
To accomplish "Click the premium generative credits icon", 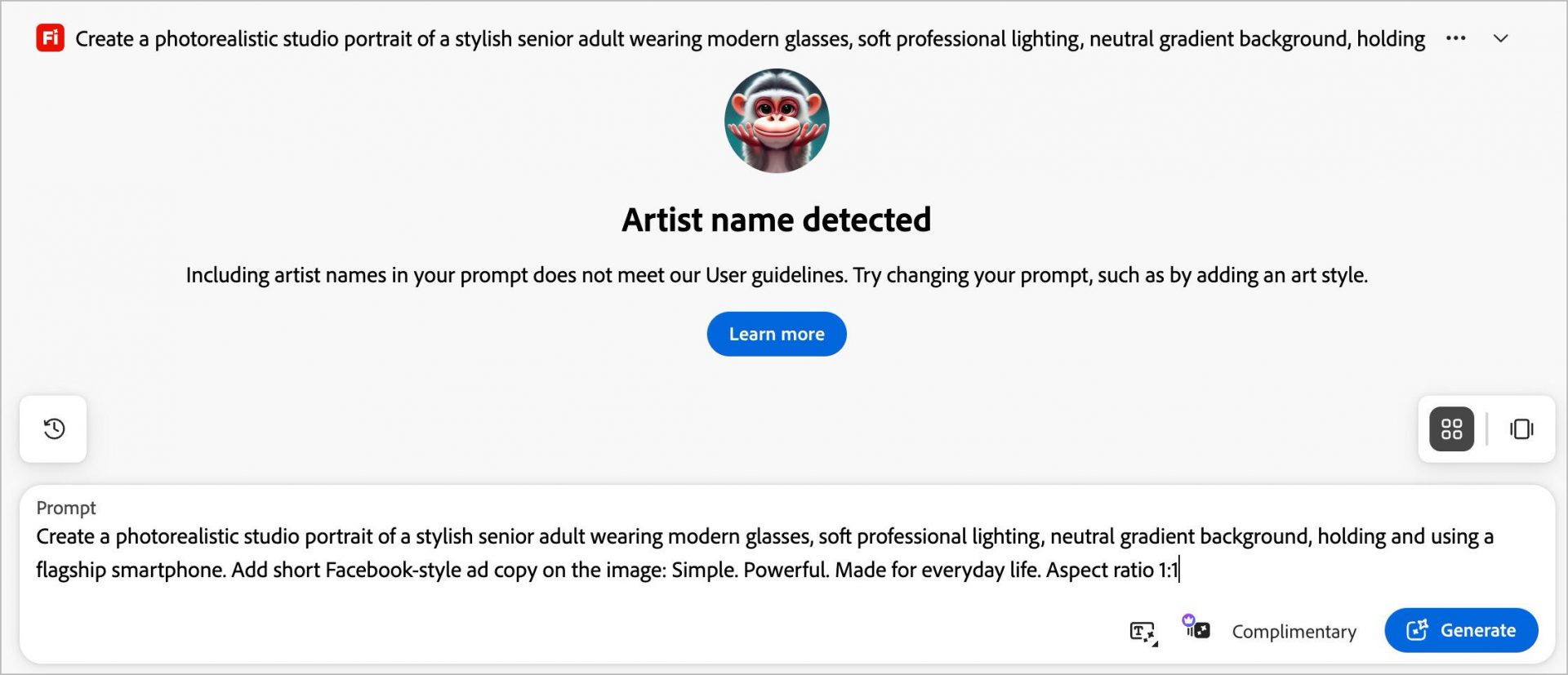I will pos(1200,630).
